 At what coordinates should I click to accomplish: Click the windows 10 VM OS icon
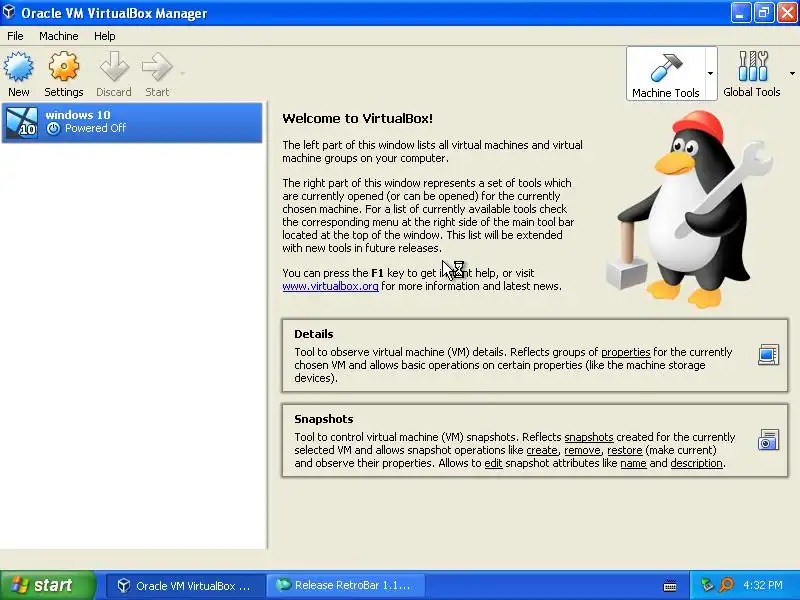click(x=21, y=122)
